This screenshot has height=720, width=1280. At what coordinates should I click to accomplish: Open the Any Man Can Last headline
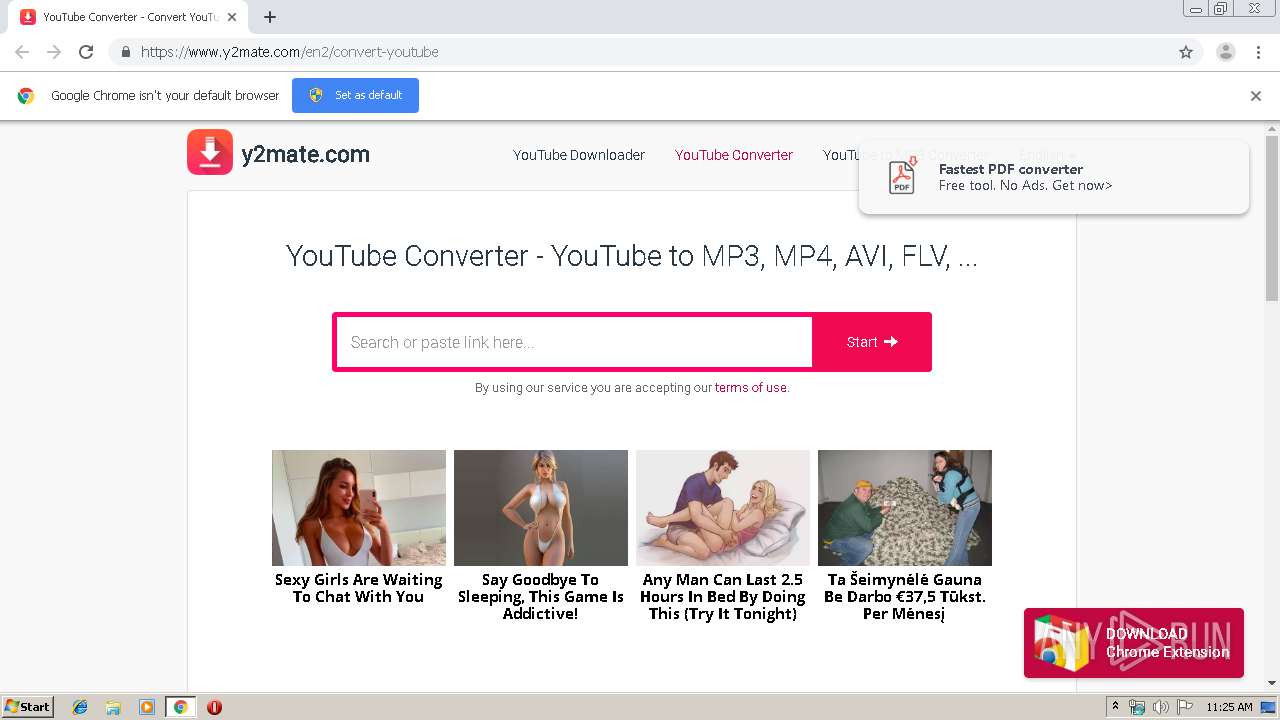[723, 596]
